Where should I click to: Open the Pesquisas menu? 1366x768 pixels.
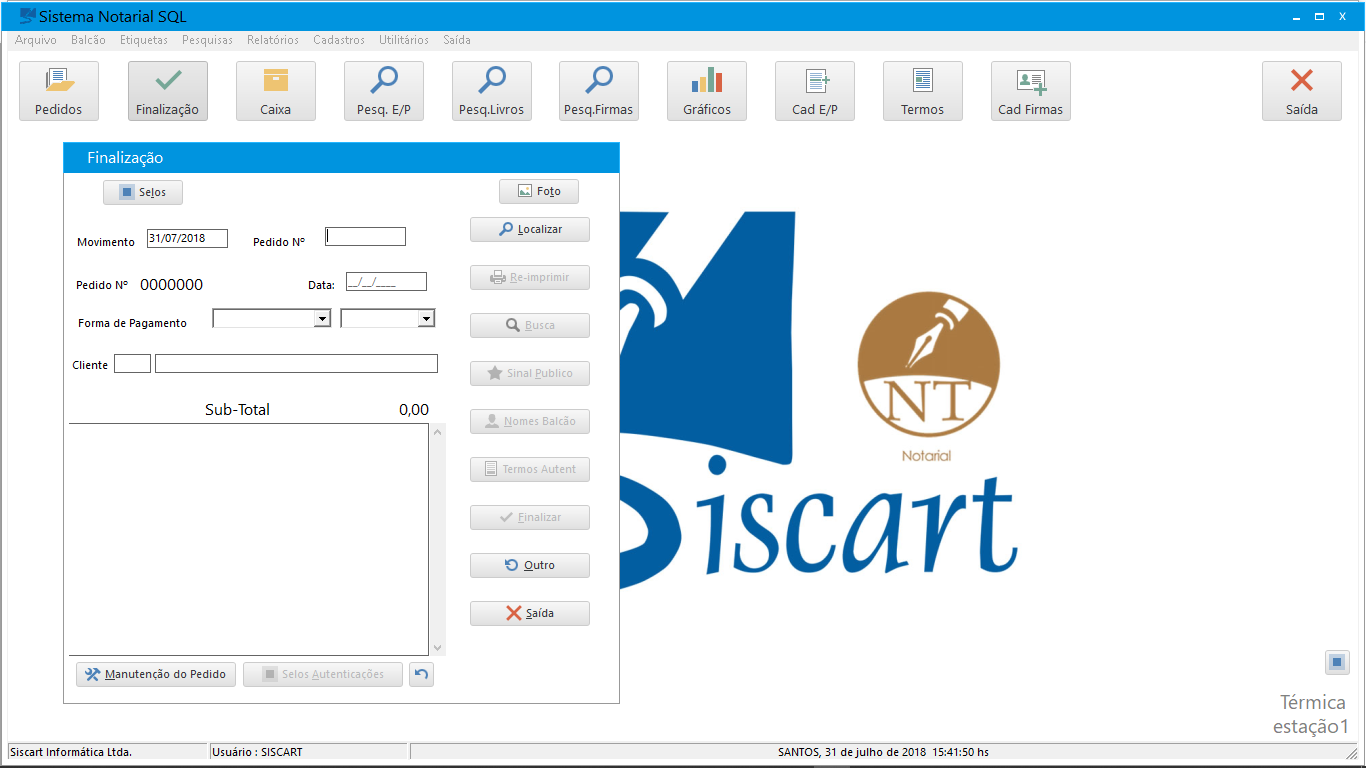pyautogui.click(x=207, y=40)
